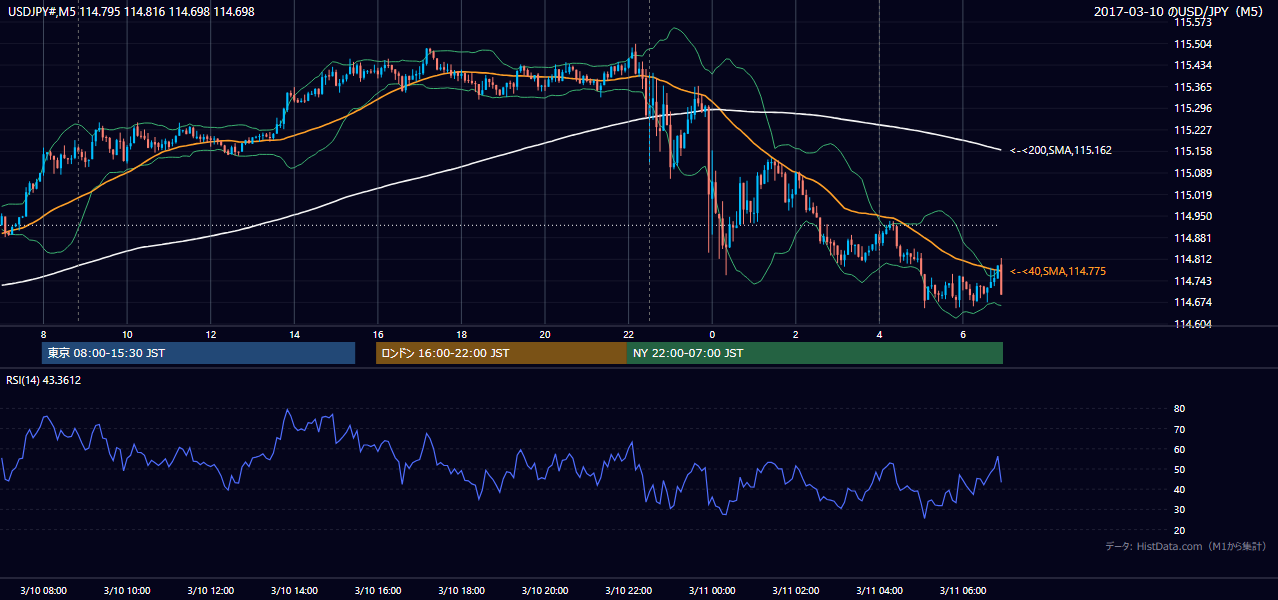Click hour tick 8 under price chart
The height and width of the screenshot is (600, 1278).
pyautogui.click(x=43, y=333)
